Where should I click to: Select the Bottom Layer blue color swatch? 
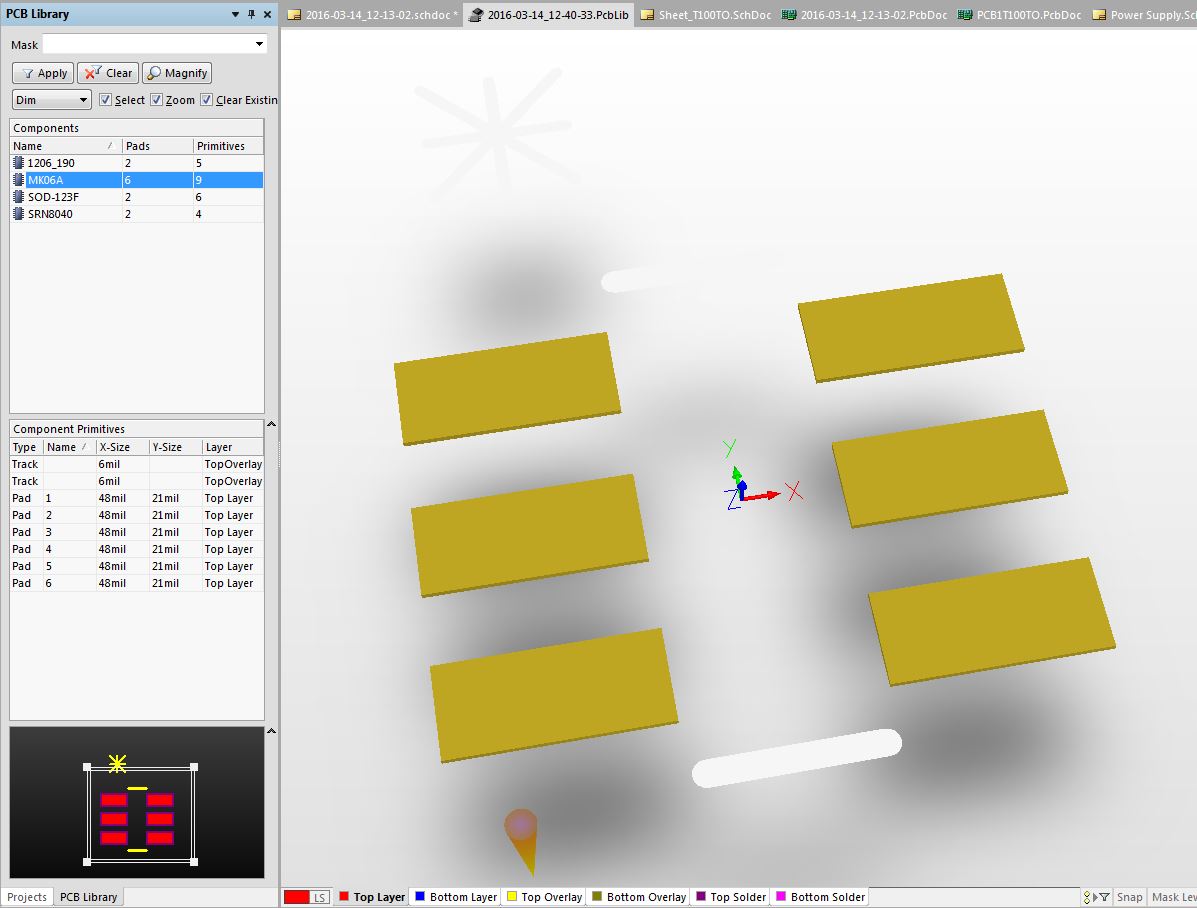418,896
